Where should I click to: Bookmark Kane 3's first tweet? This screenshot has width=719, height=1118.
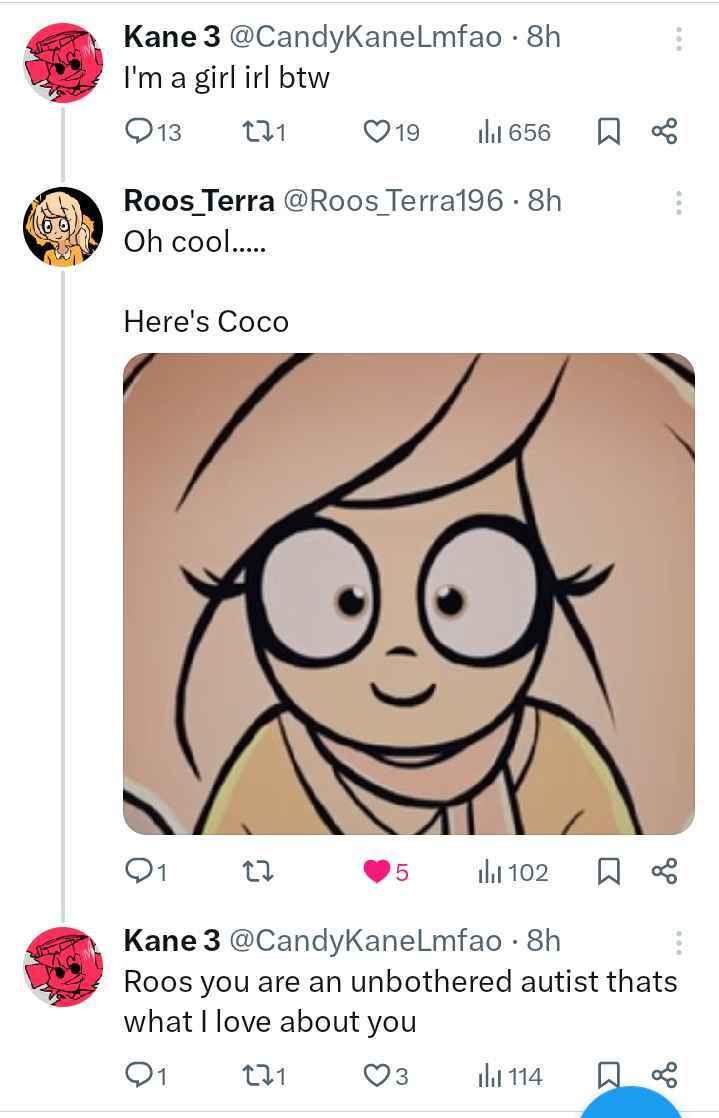point(606,132)
